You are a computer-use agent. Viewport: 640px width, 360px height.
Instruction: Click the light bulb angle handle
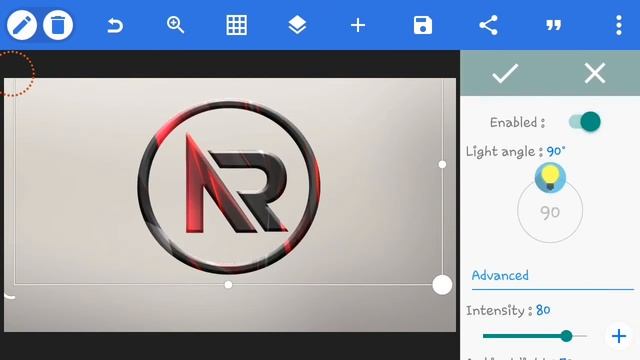550,178
